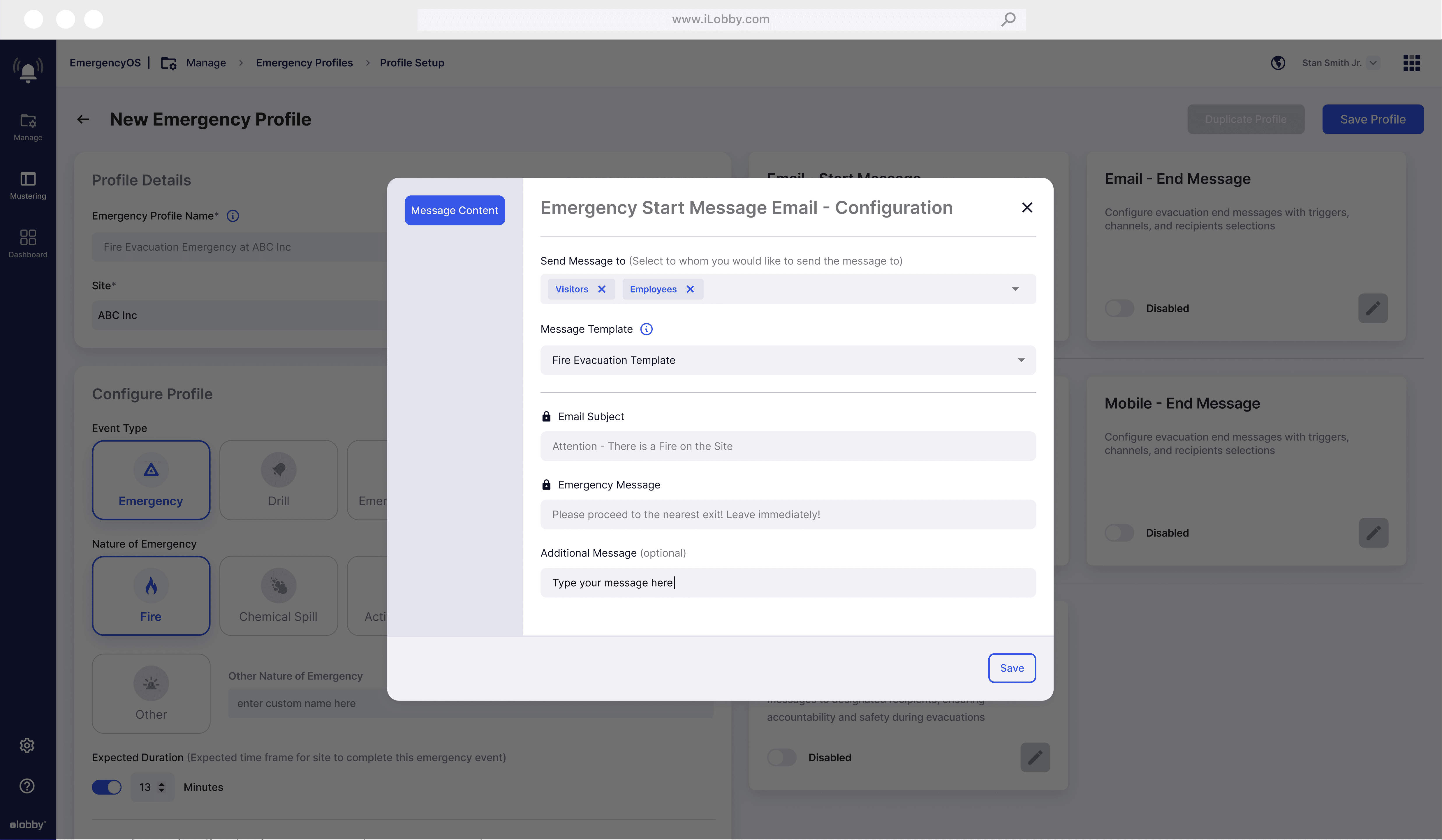This screenshot has width=1442, height=840.
Task: Enable the Email - End Message toggle
Action: pyautogui.click(x=1119, y=308)
